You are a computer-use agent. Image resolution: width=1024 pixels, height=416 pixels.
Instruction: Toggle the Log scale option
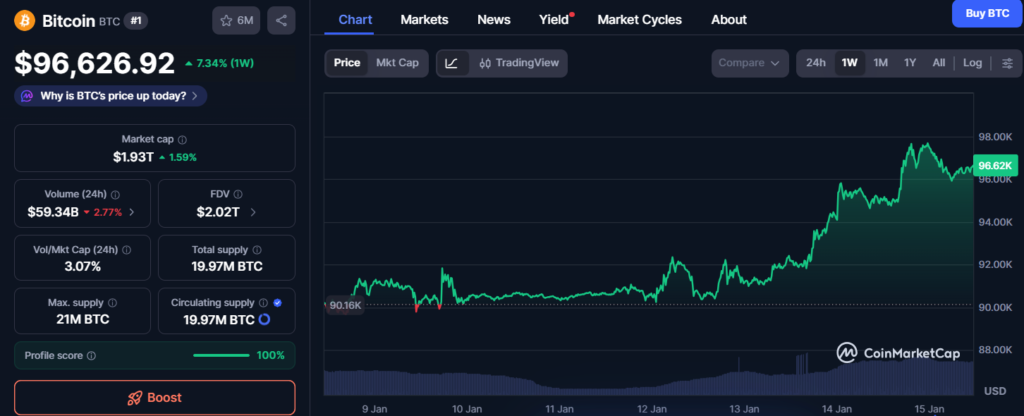click(x=972, y=63)
